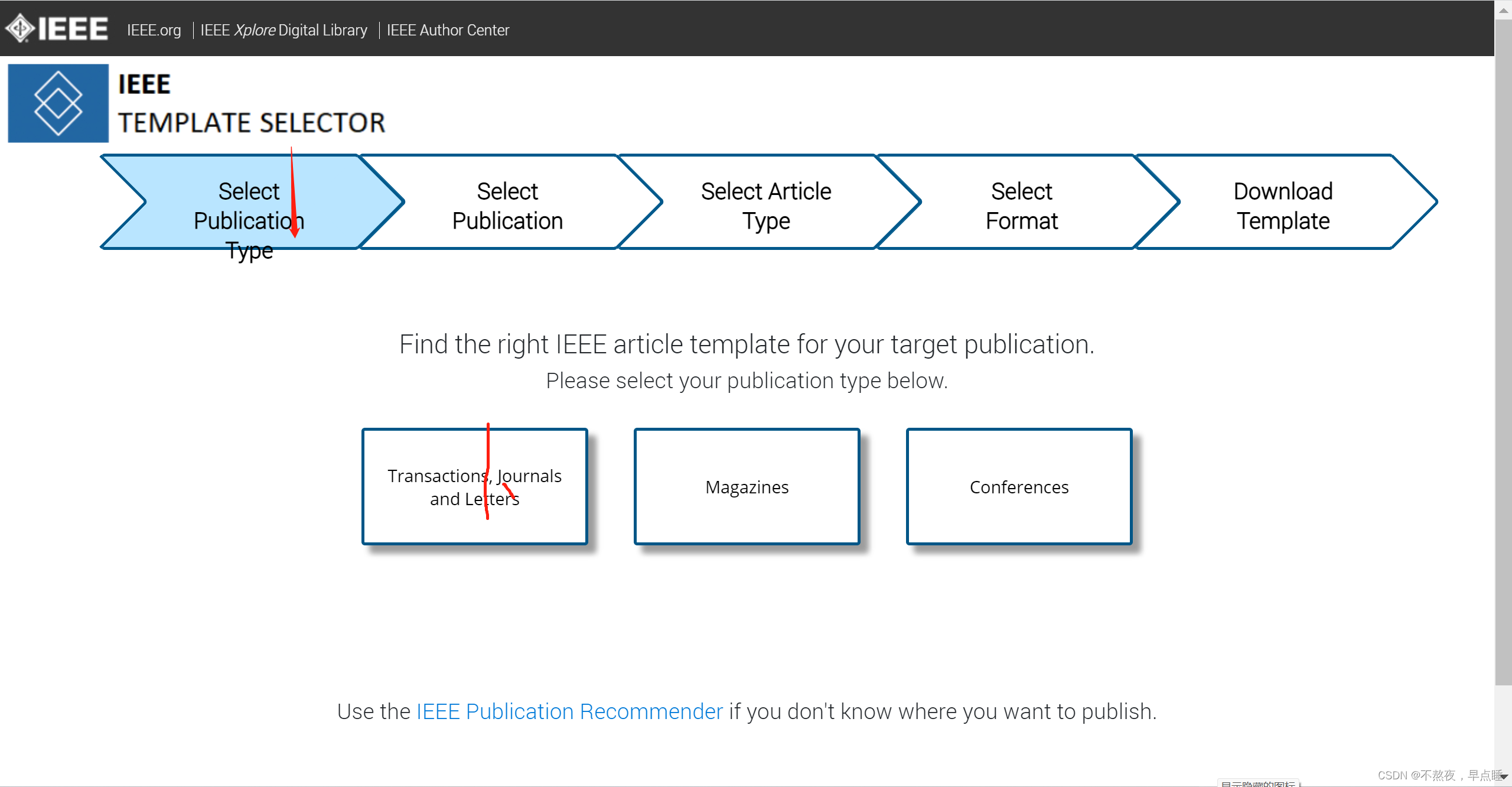Screen dimensions: 1512x787
Task: Click the Select Publication step arrow
Action: point(507,205)
